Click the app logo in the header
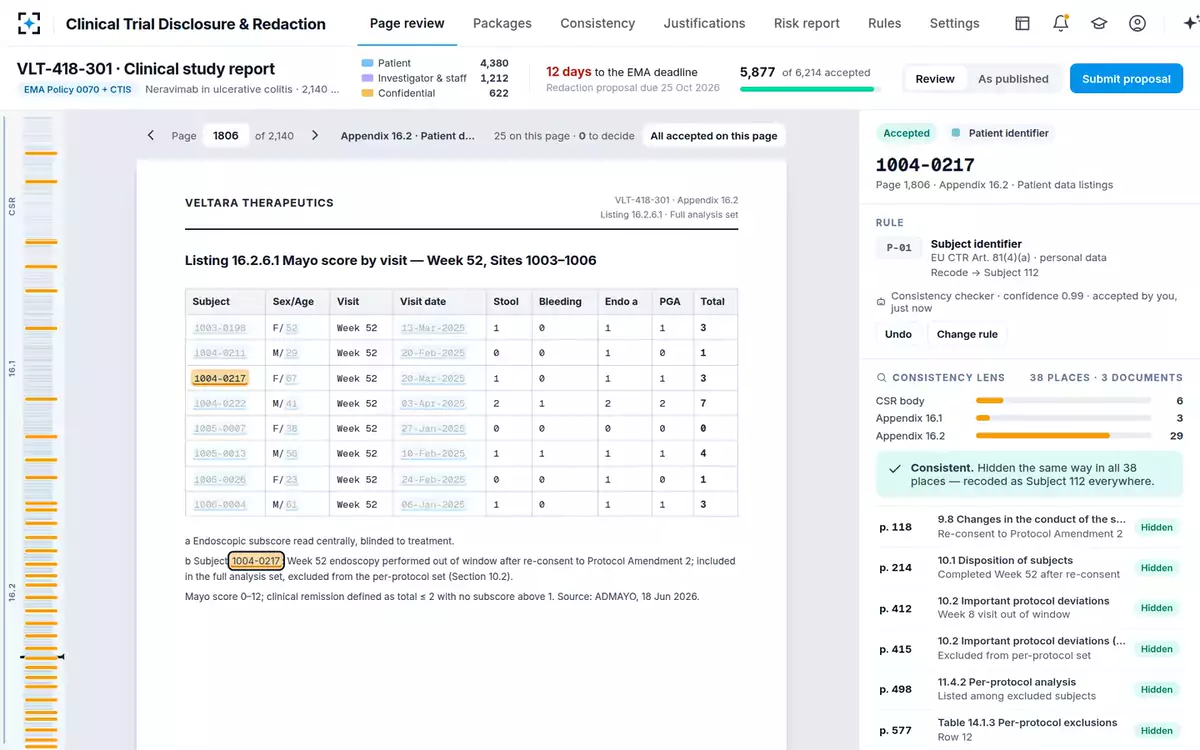Screen dimensions: 1200x750 click(x=29, y=23)
